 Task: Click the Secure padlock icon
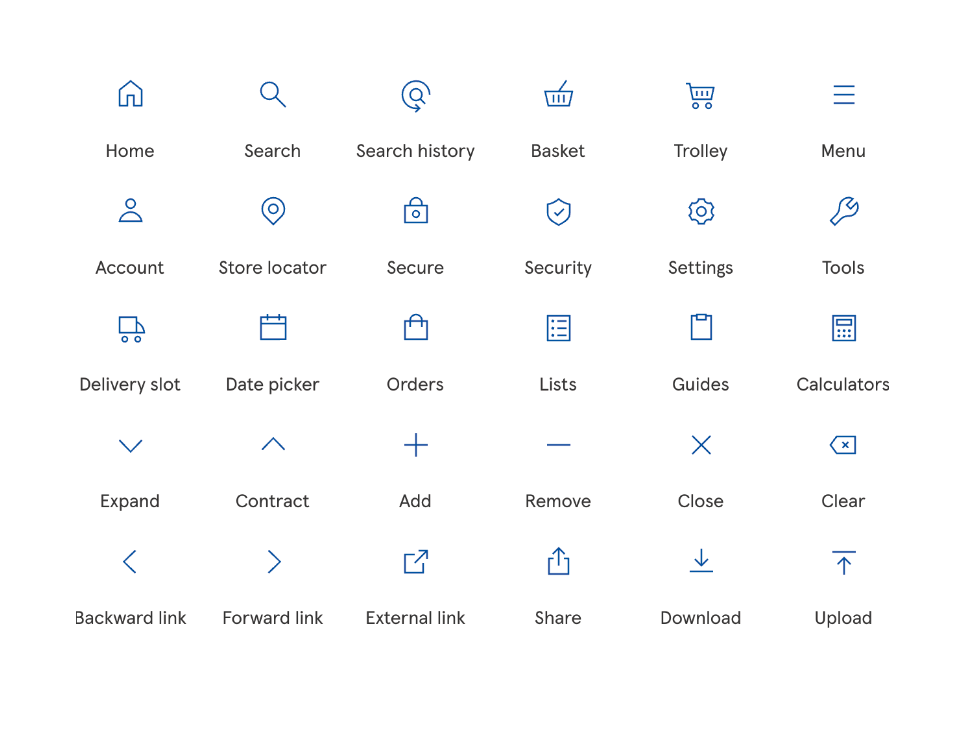(416, 210)
